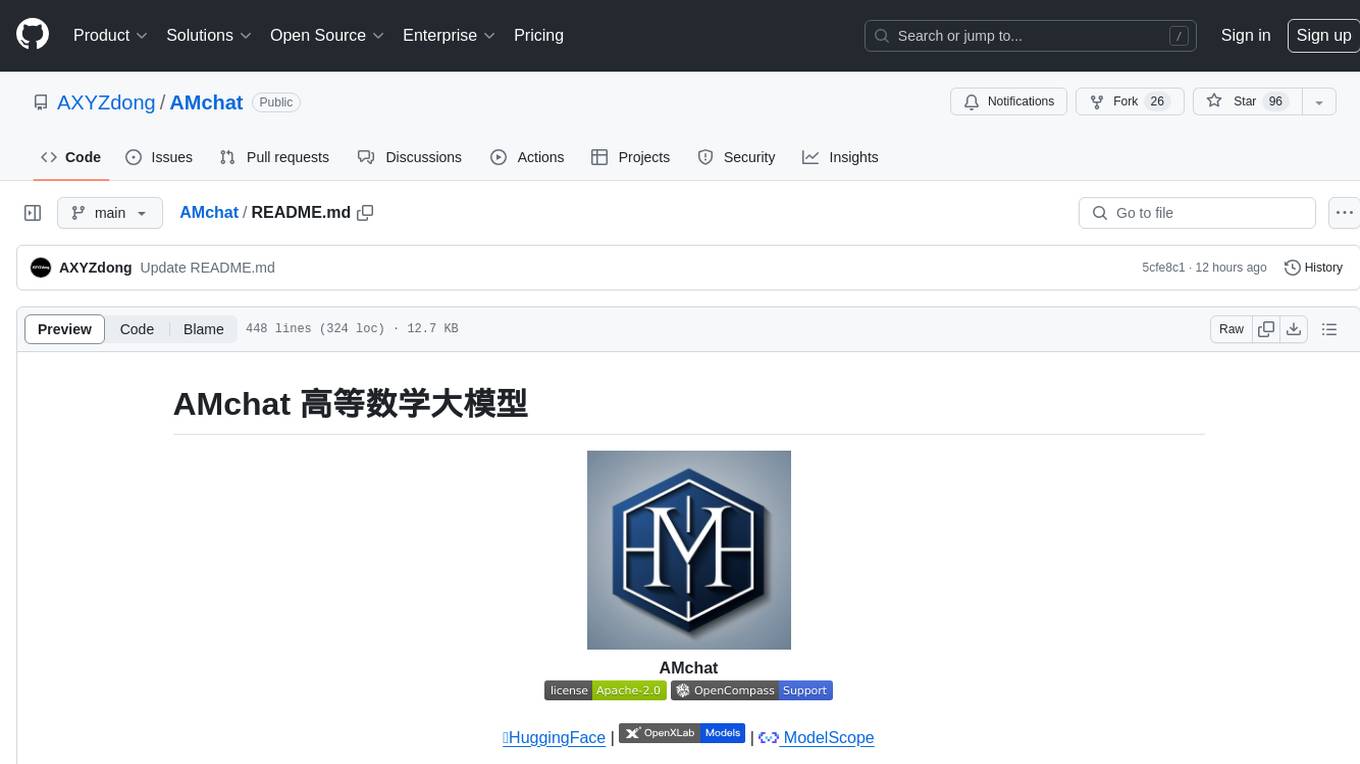Expand the file tree side panel
This screenshot has width=1360, height=764.
coord(33,213)
